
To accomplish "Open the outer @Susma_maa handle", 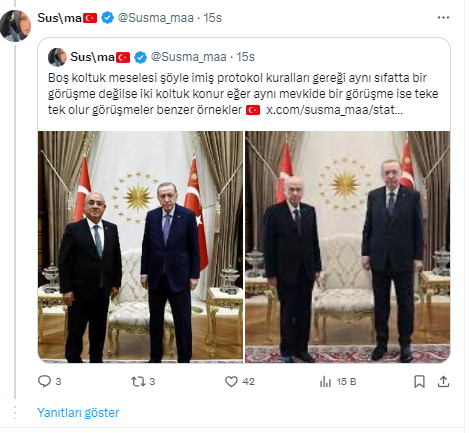I will 156,18.
